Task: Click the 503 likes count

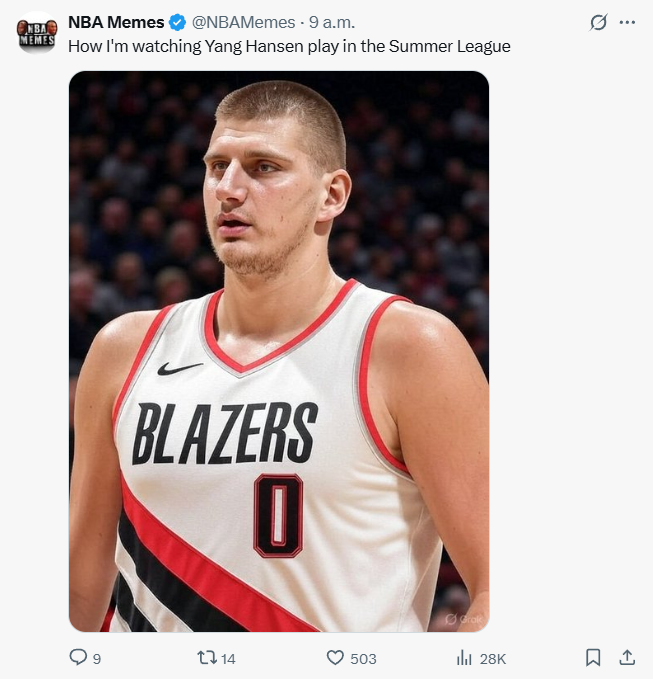Action: pos(364,658)
